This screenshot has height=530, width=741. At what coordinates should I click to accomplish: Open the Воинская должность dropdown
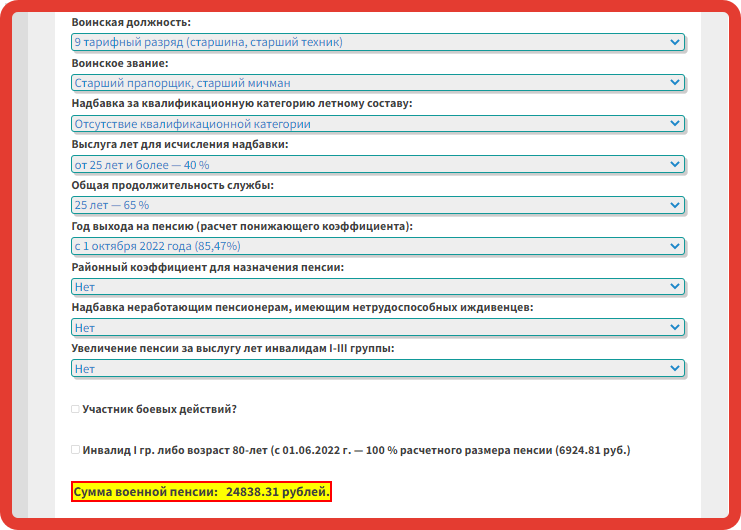tap(378, 42)
